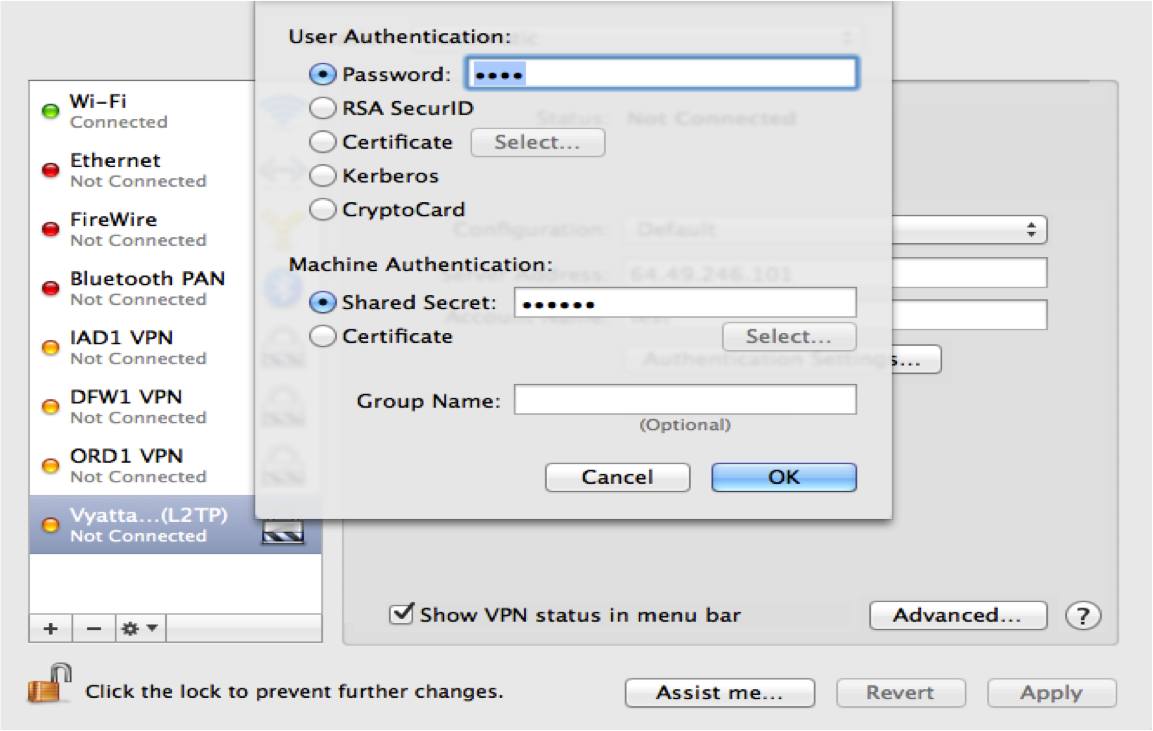Screen dimensions: 1153x731
Task: Click the Revert button
Action: tap(900, 693)
